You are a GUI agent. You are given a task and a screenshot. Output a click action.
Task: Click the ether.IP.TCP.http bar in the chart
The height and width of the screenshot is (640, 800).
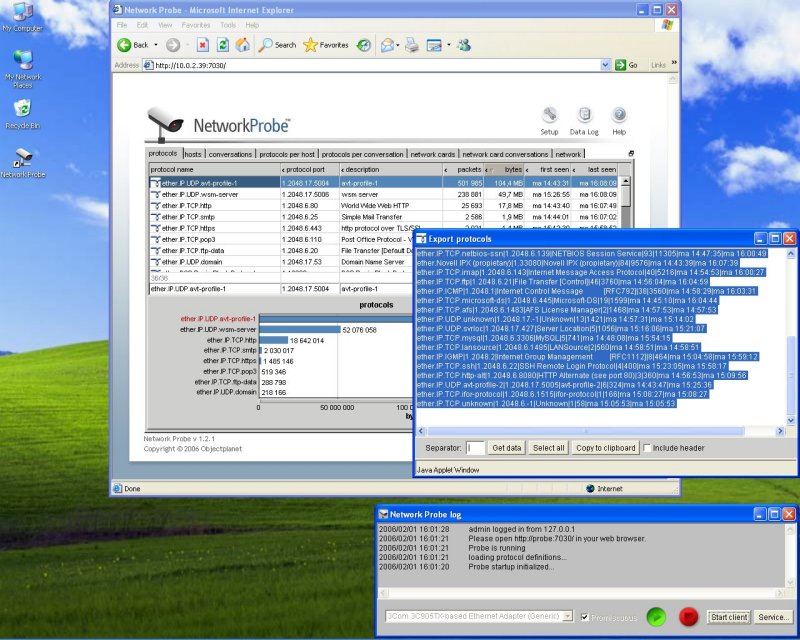pyautogui.click(x=274, y=340)
